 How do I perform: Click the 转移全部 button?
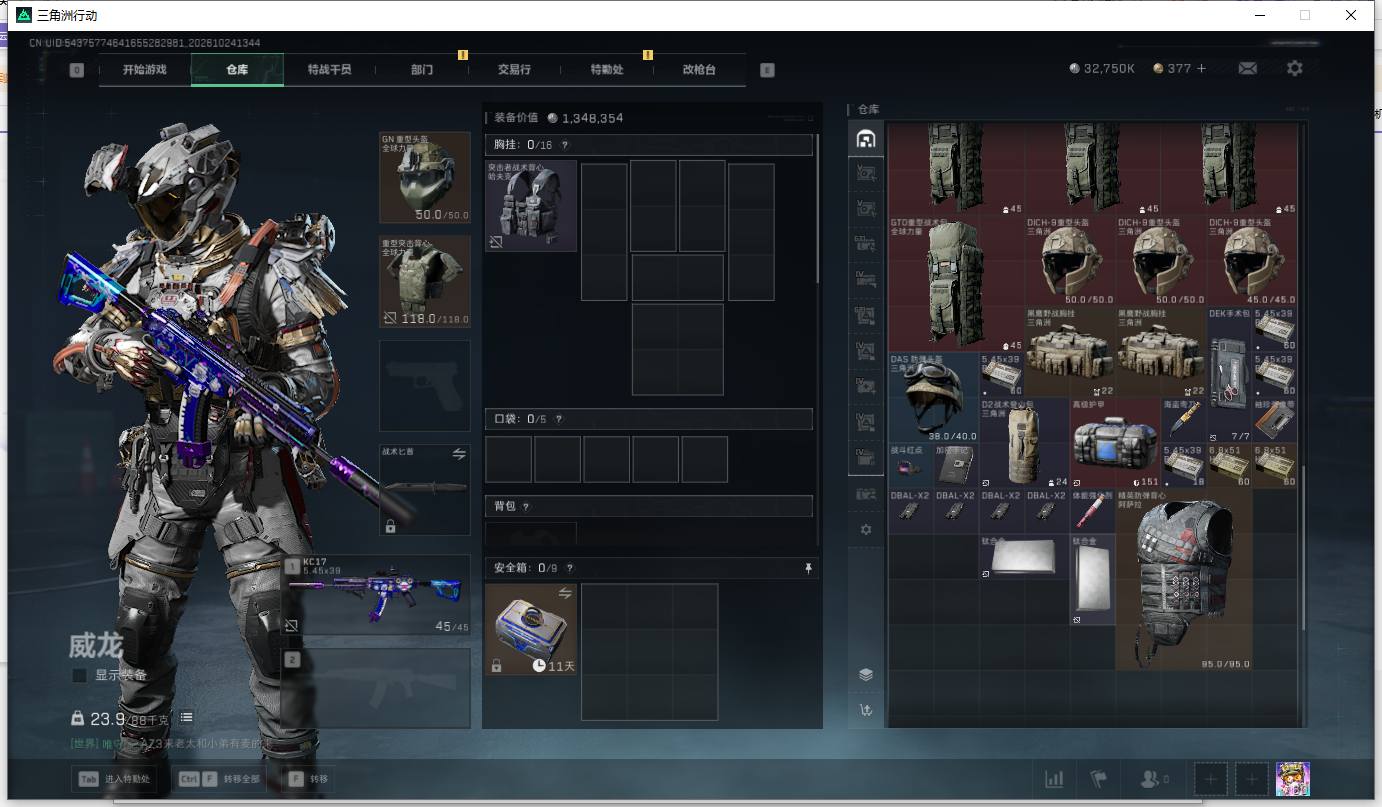pyautogui.click(x=218, y=779)
